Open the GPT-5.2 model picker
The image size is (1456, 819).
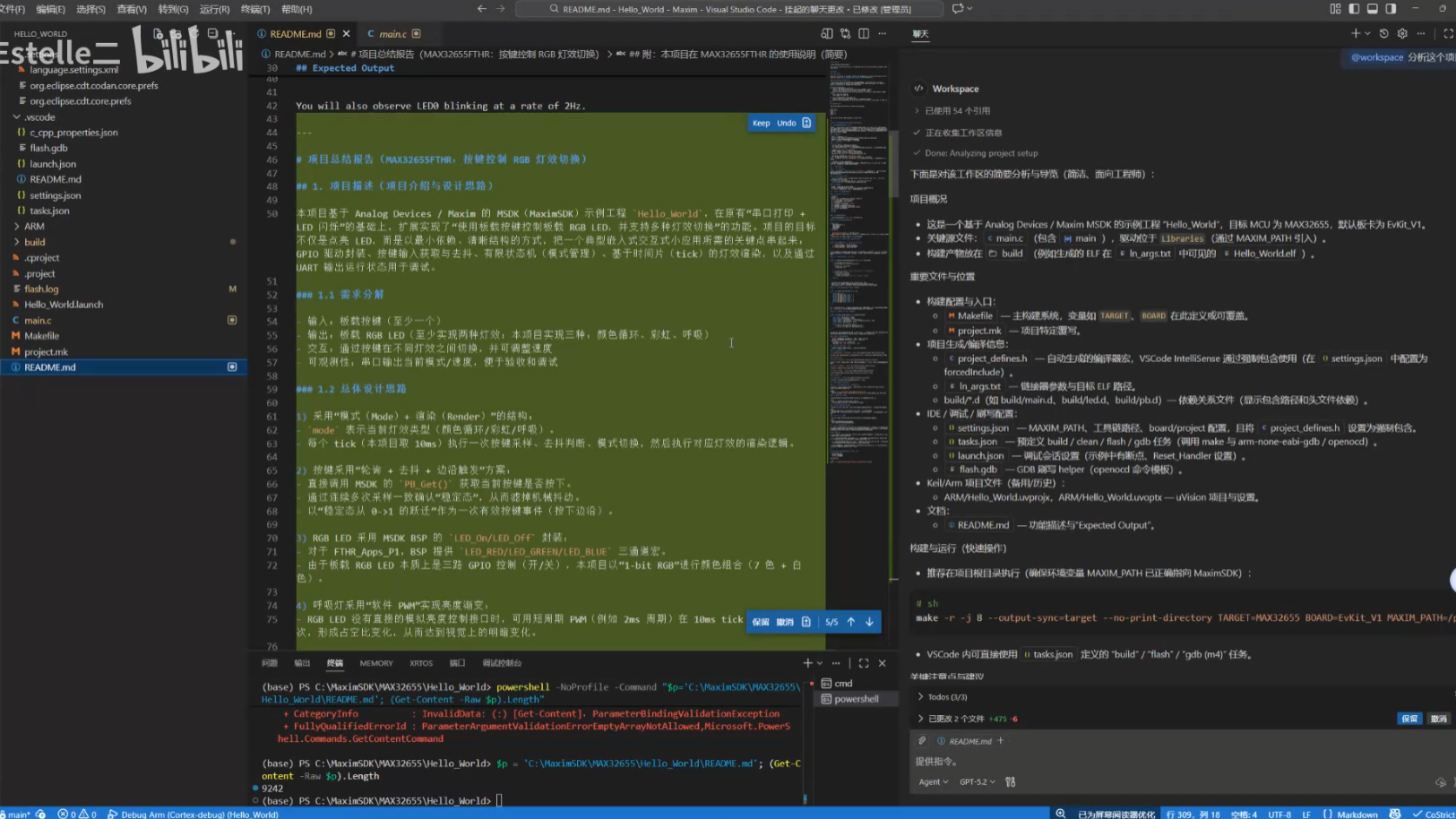pyautogui.click(x=977, y=781)
